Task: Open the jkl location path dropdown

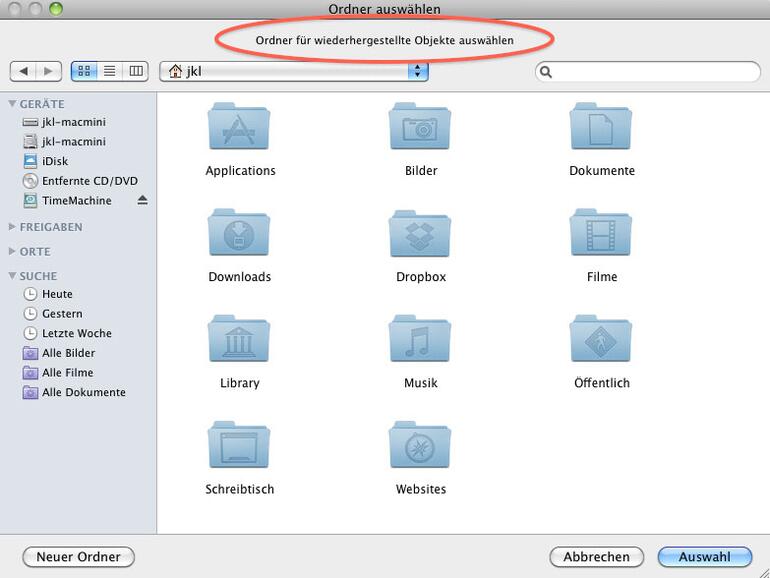Action: click(x=294, y=71)
